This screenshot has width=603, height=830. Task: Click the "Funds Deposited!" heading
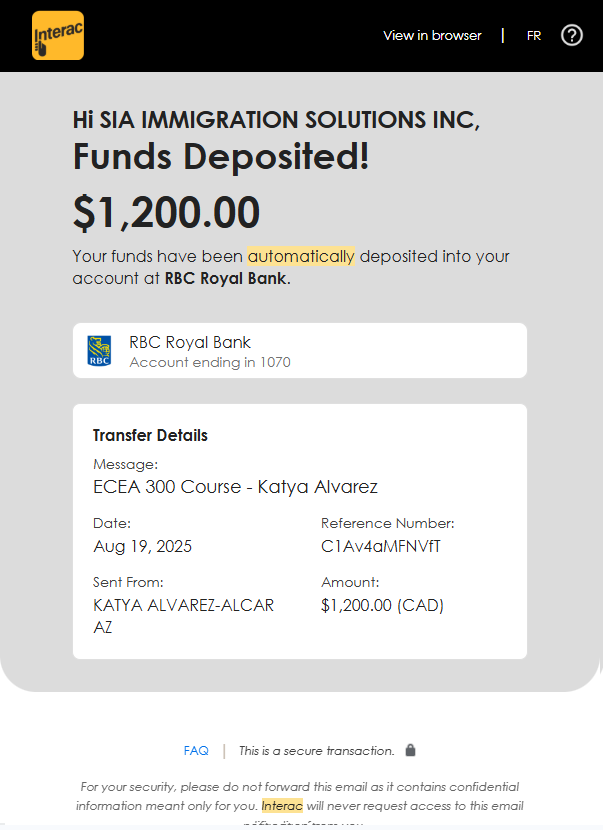(x=221, y=157)
